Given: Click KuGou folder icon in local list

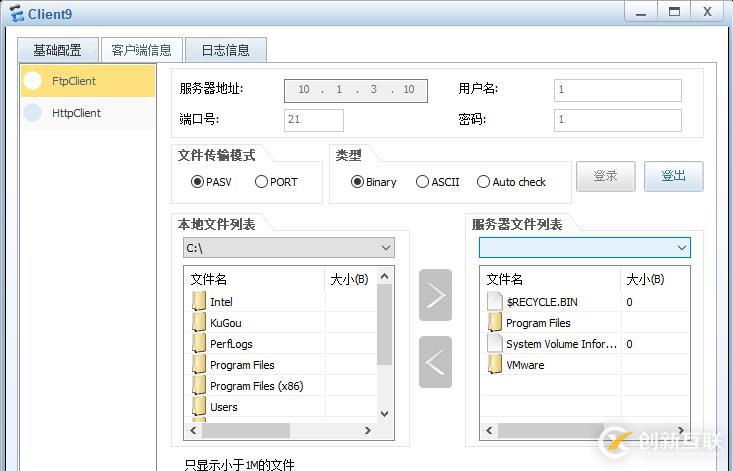Looking at the screenshot, I should [x=199, y=322].
